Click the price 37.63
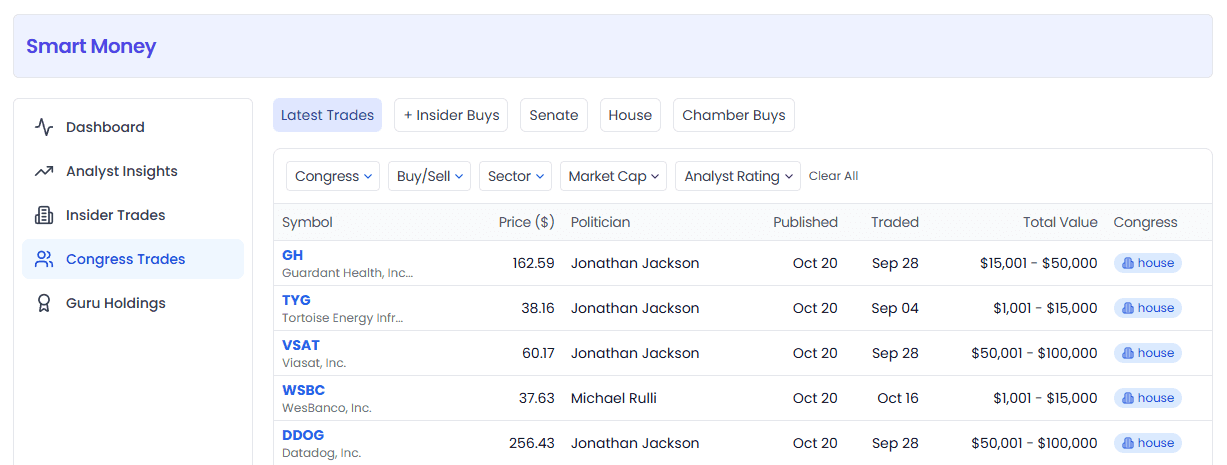Viewport: 1227px width, 465px height. 536,398
